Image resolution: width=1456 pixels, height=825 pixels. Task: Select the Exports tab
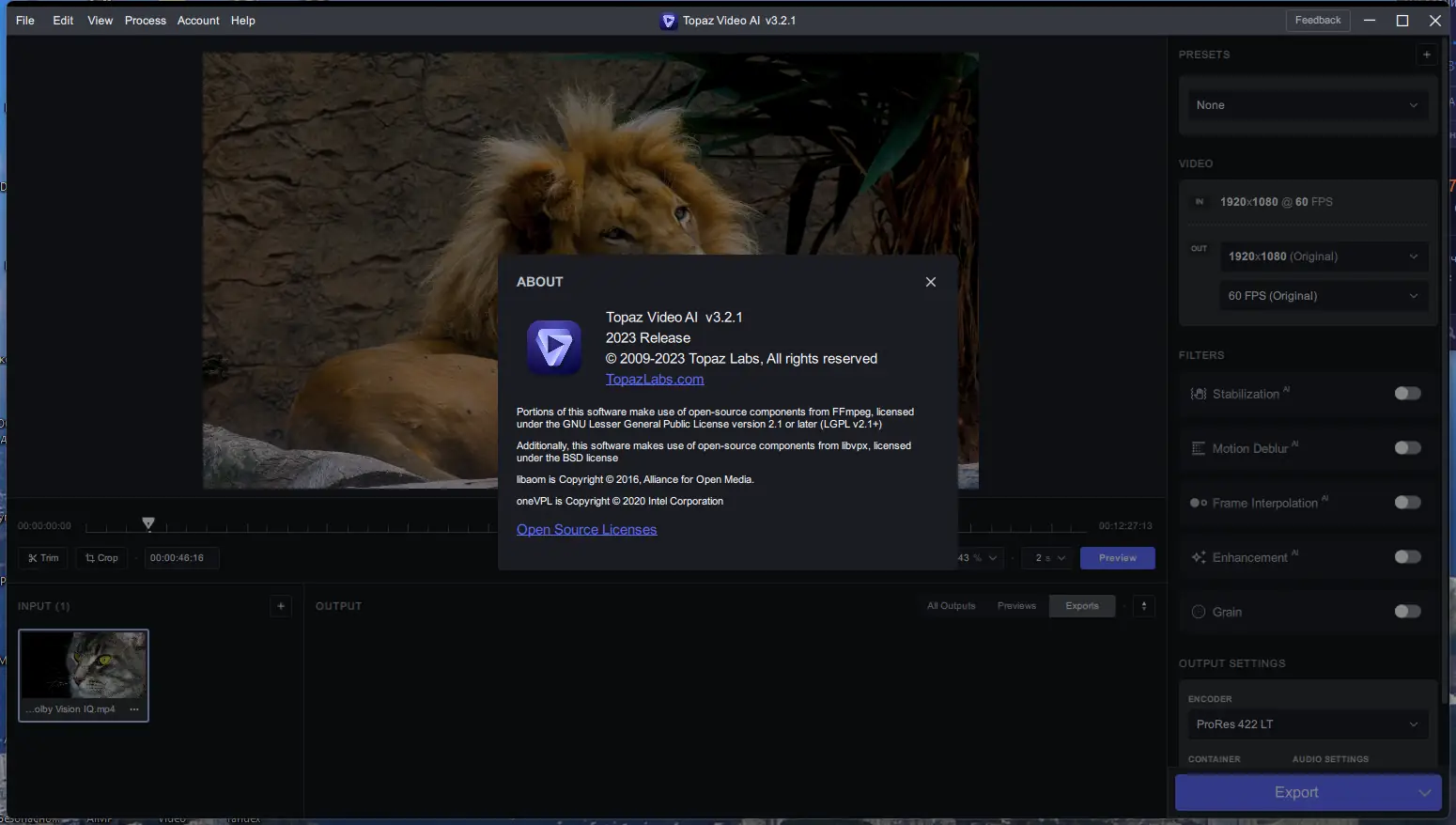[1082, 606]
